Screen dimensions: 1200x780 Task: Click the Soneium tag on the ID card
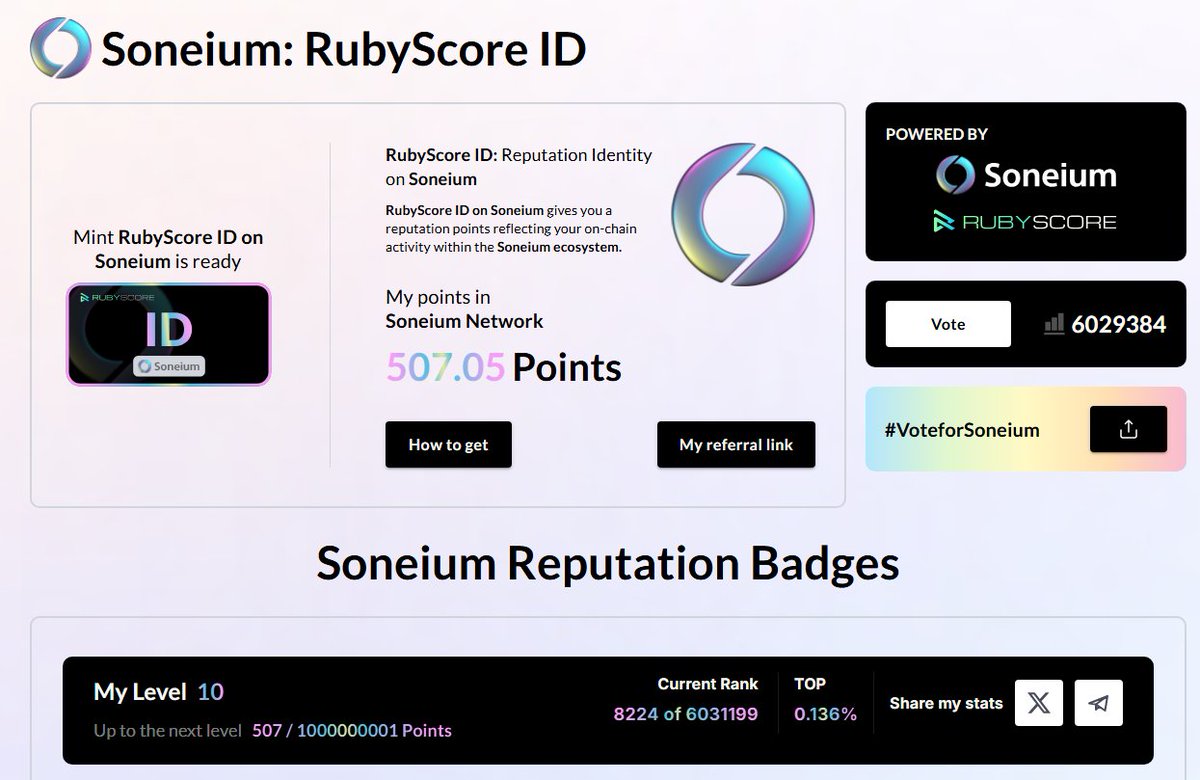click(x=170, y=366)
